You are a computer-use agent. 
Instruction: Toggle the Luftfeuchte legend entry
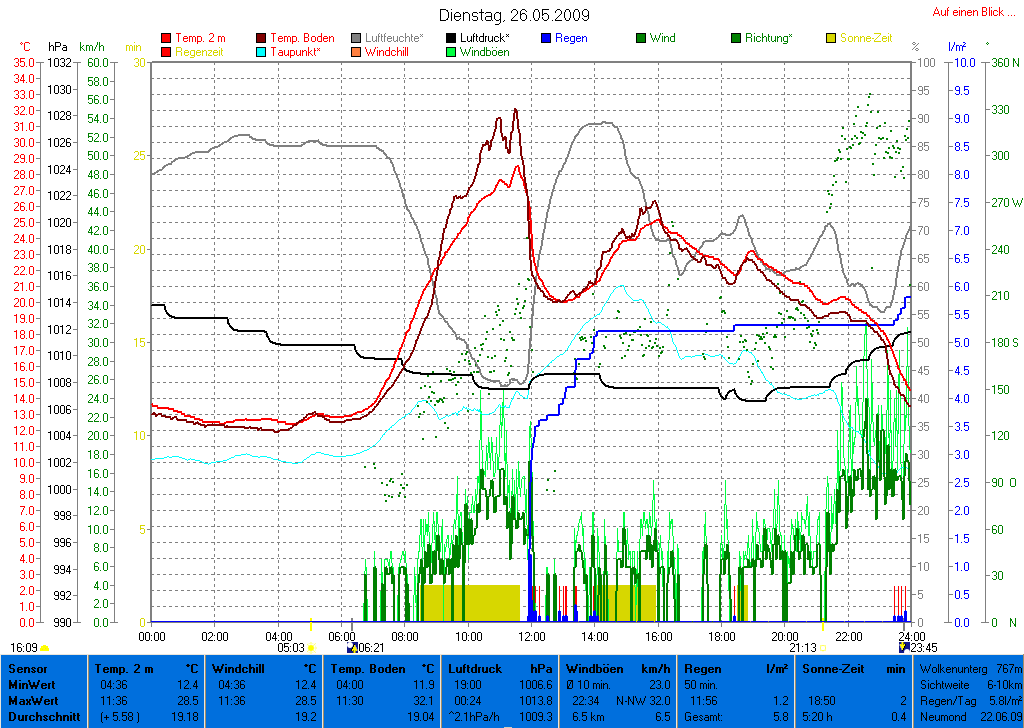(391, 38)
